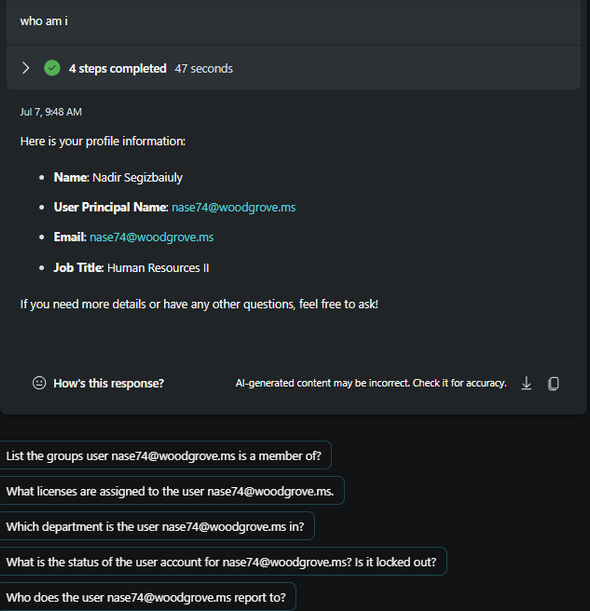Viewport: 590px width, 611px height.
Task: Select the 'Which department' suggested prompt
Action: (x=157, y=526)
